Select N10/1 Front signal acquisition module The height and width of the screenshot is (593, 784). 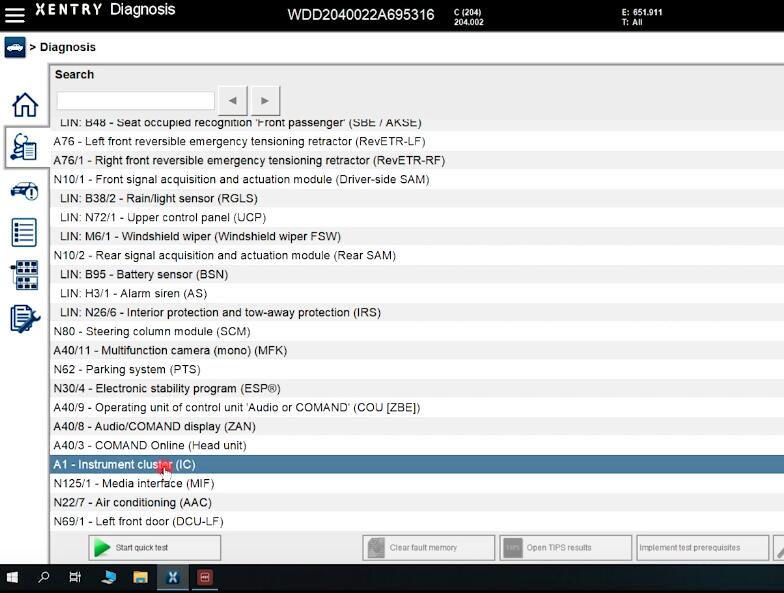[x=417, y=180]
